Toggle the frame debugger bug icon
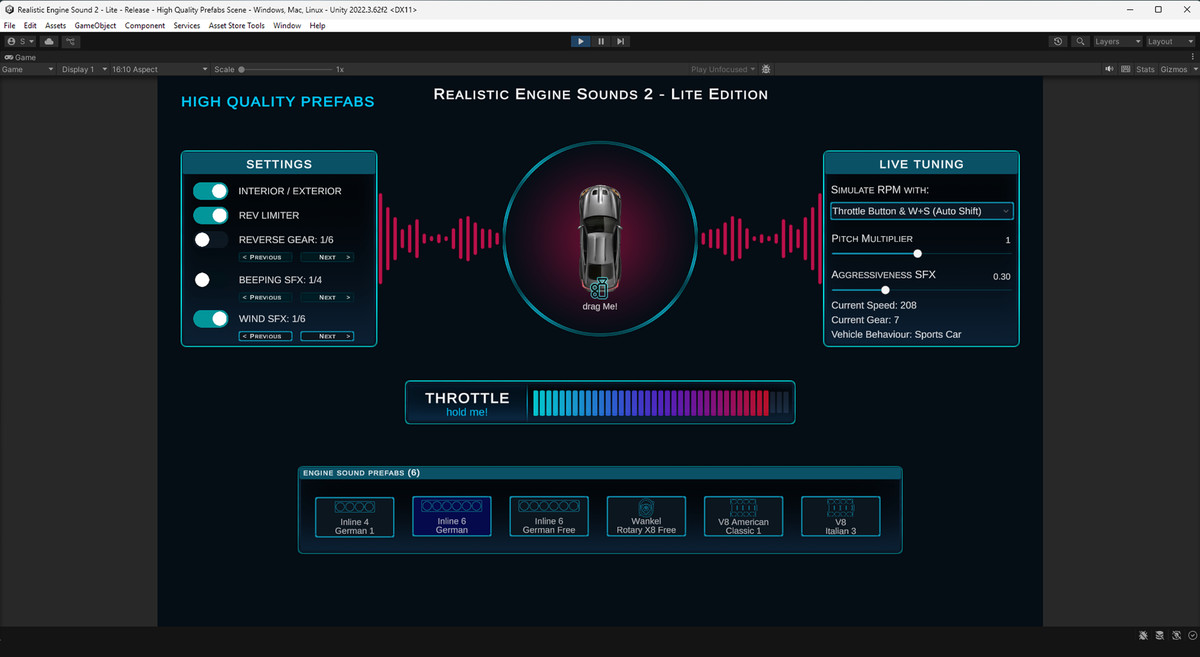 tap(766, 69)
